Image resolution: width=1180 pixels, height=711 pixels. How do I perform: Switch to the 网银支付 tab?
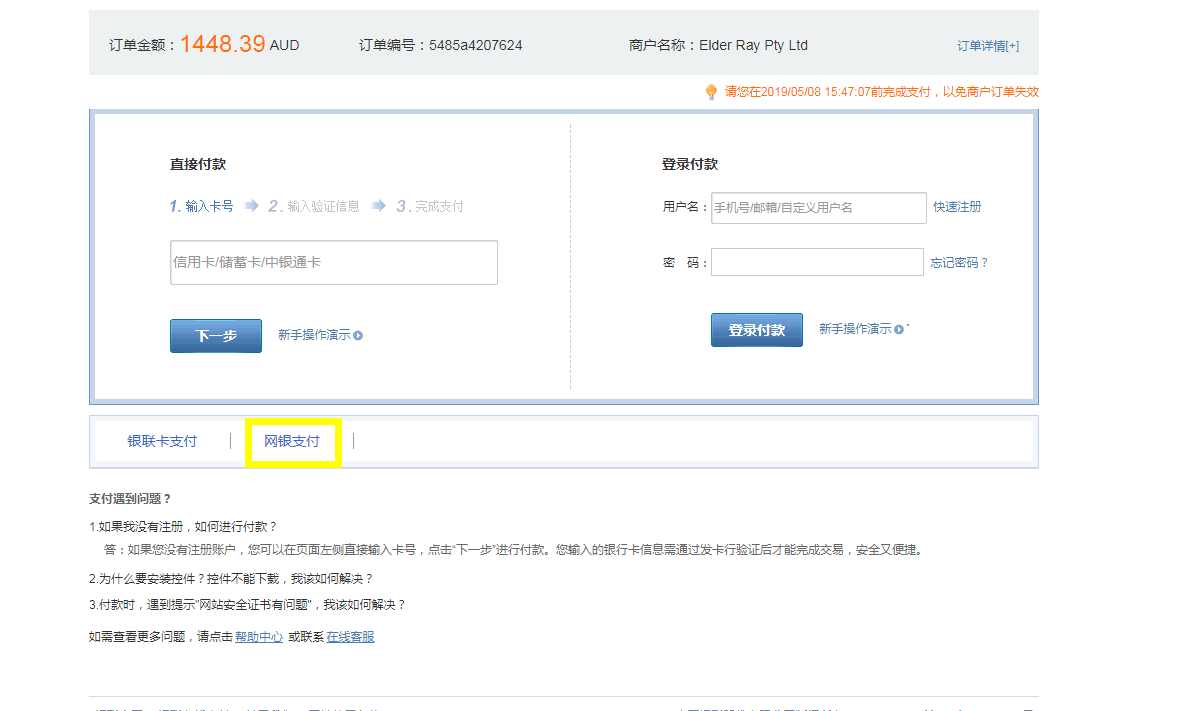click(x=291, y=440)
